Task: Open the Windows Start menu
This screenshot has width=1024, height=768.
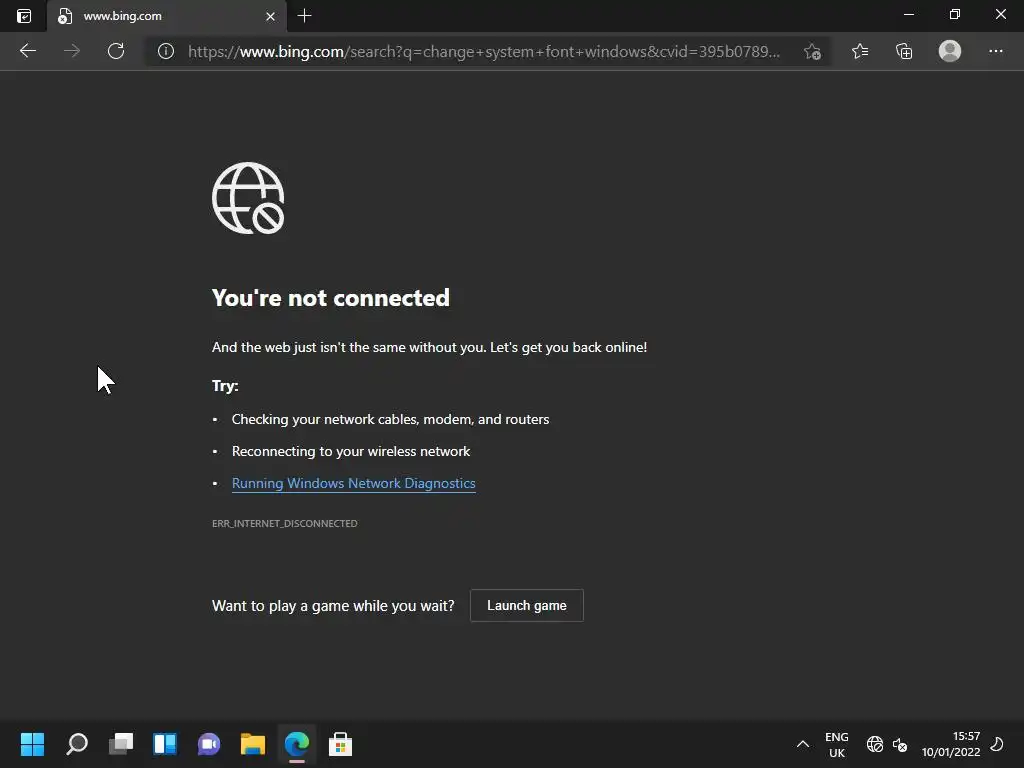Action: (x=32, y=744)
